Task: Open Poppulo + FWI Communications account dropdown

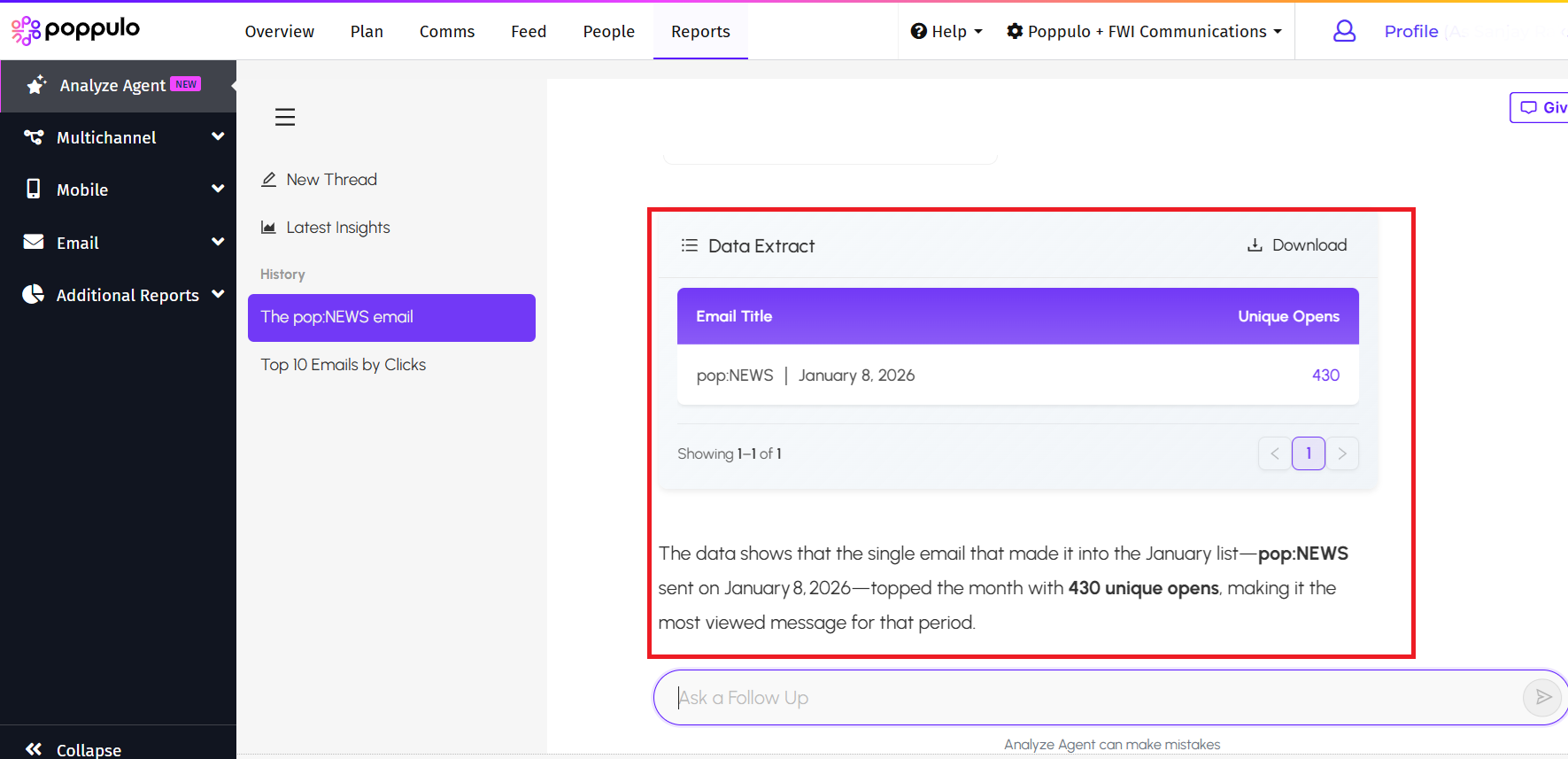Action: [1145, 31]
